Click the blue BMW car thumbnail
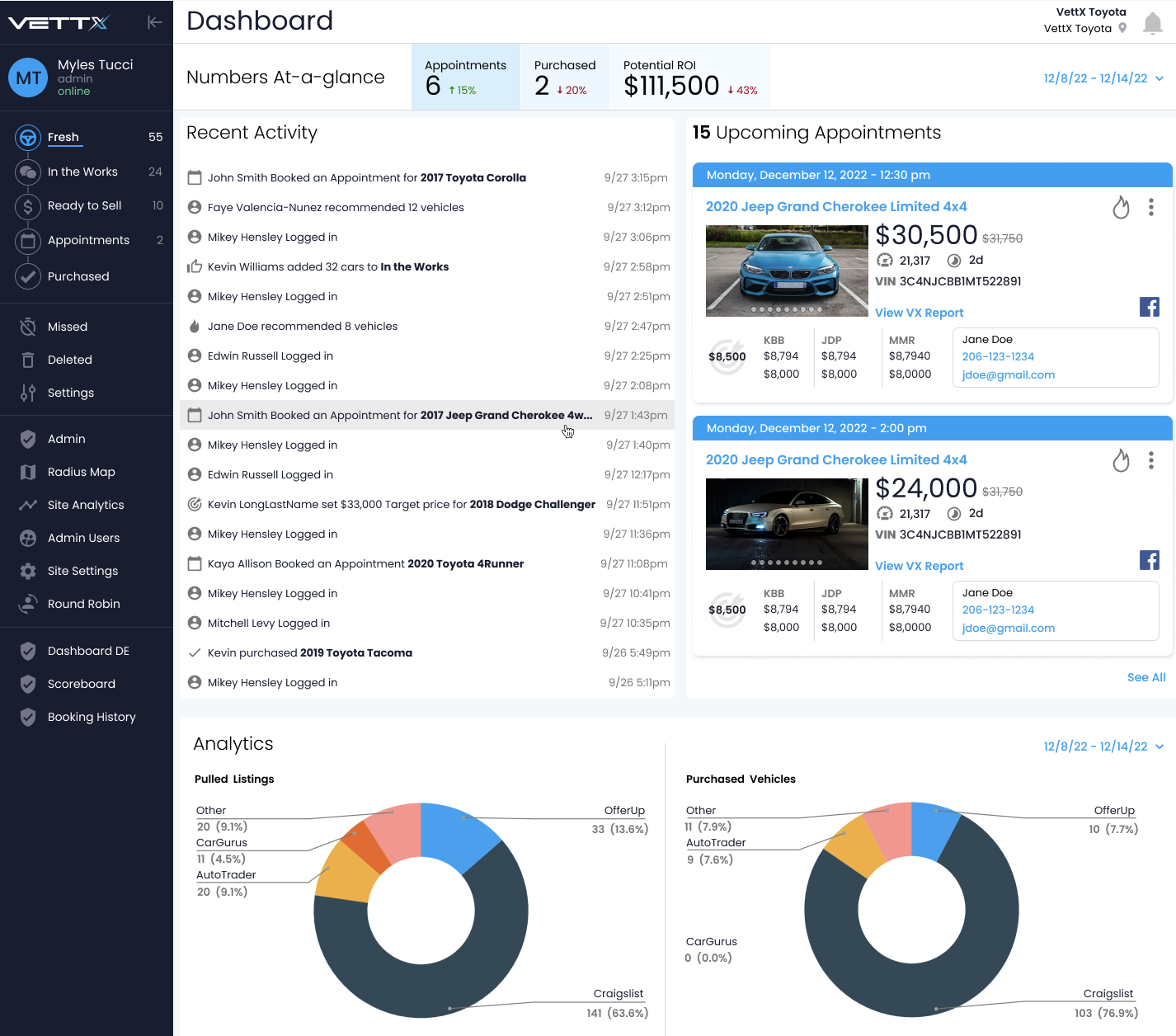Viewport: 1176px width, 1036px height. click(775, 271)
